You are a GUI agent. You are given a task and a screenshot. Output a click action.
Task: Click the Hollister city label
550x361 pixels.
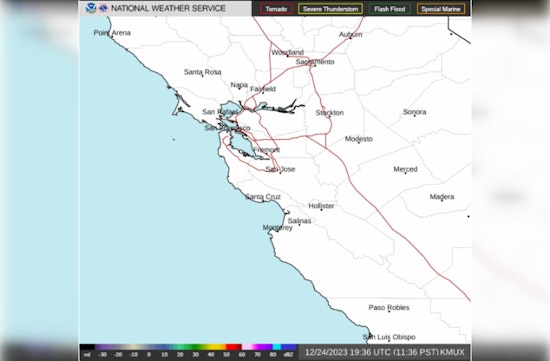pos(321,206)
